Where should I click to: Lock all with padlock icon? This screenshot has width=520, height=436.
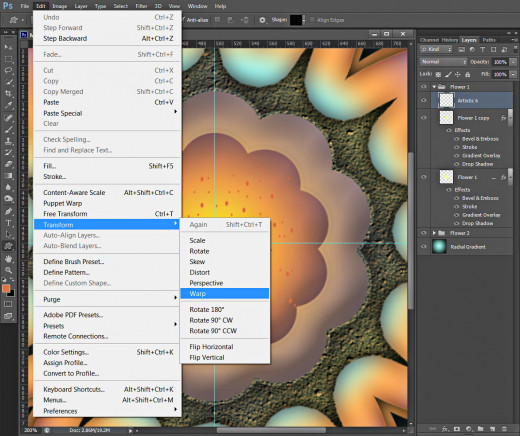(x=467, y=74)
